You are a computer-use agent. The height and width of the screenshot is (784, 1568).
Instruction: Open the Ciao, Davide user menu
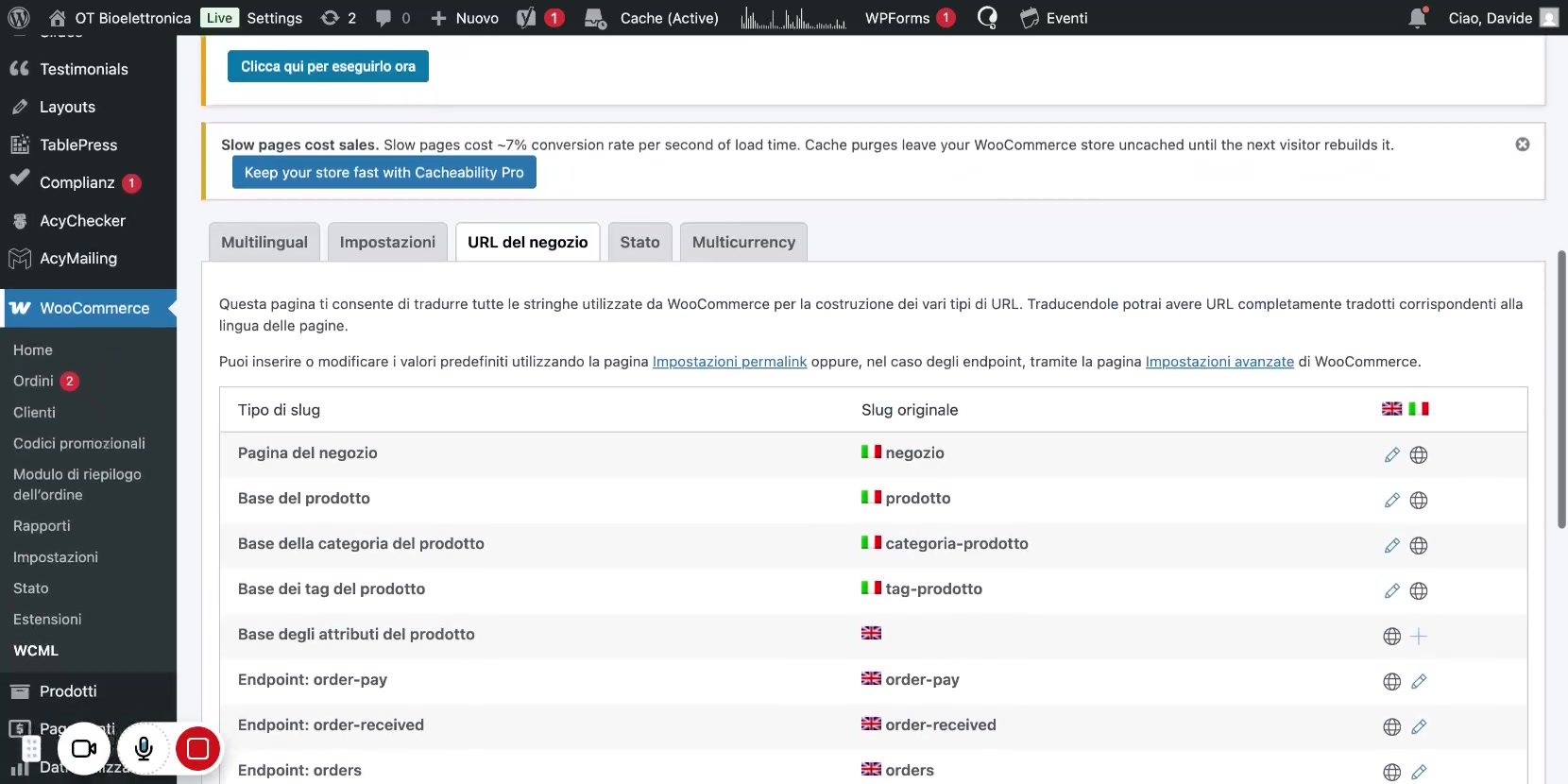click(1501, 18)
